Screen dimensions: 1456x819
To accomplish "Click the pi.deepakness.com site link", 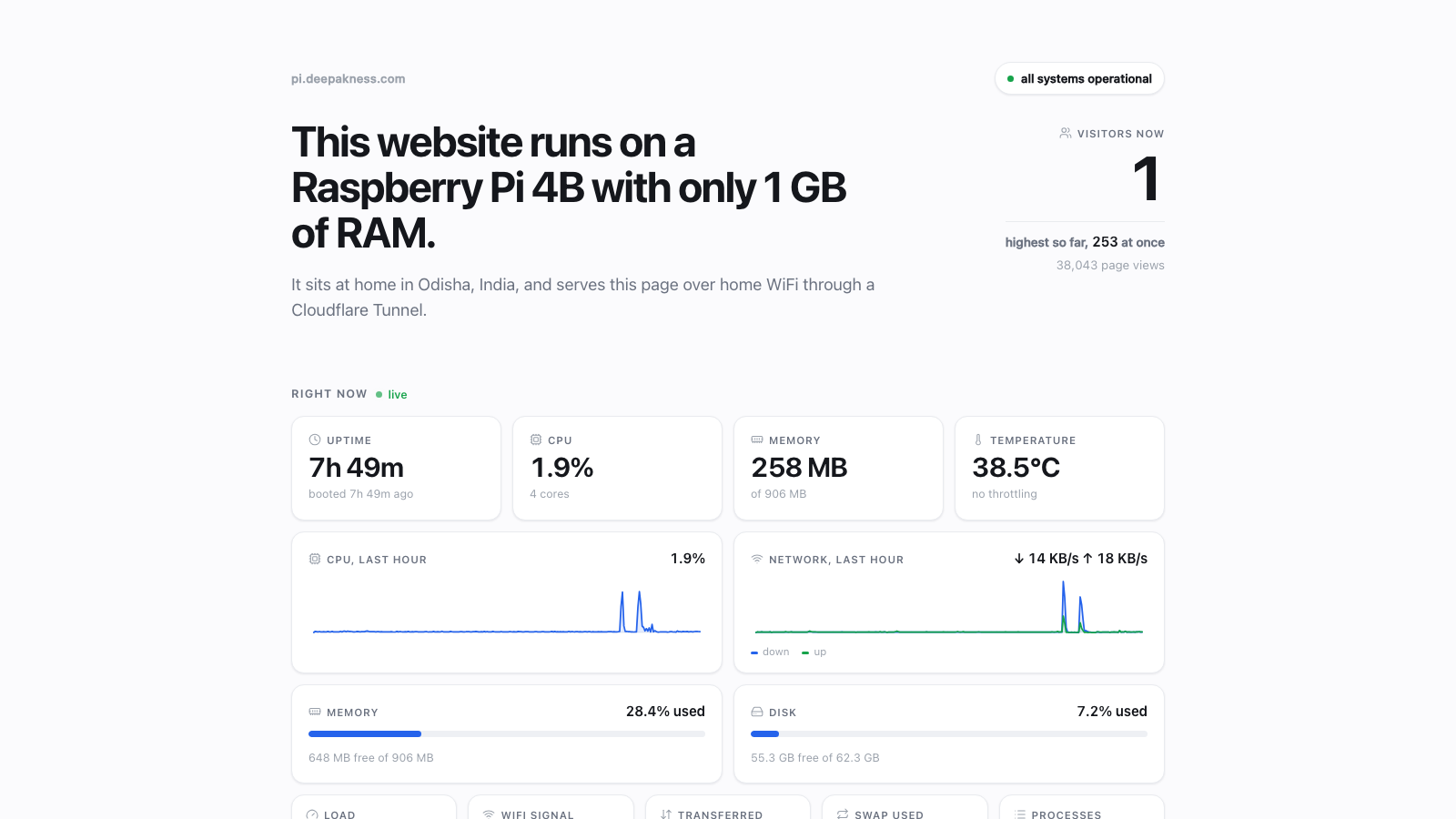I will coord(349,79).
